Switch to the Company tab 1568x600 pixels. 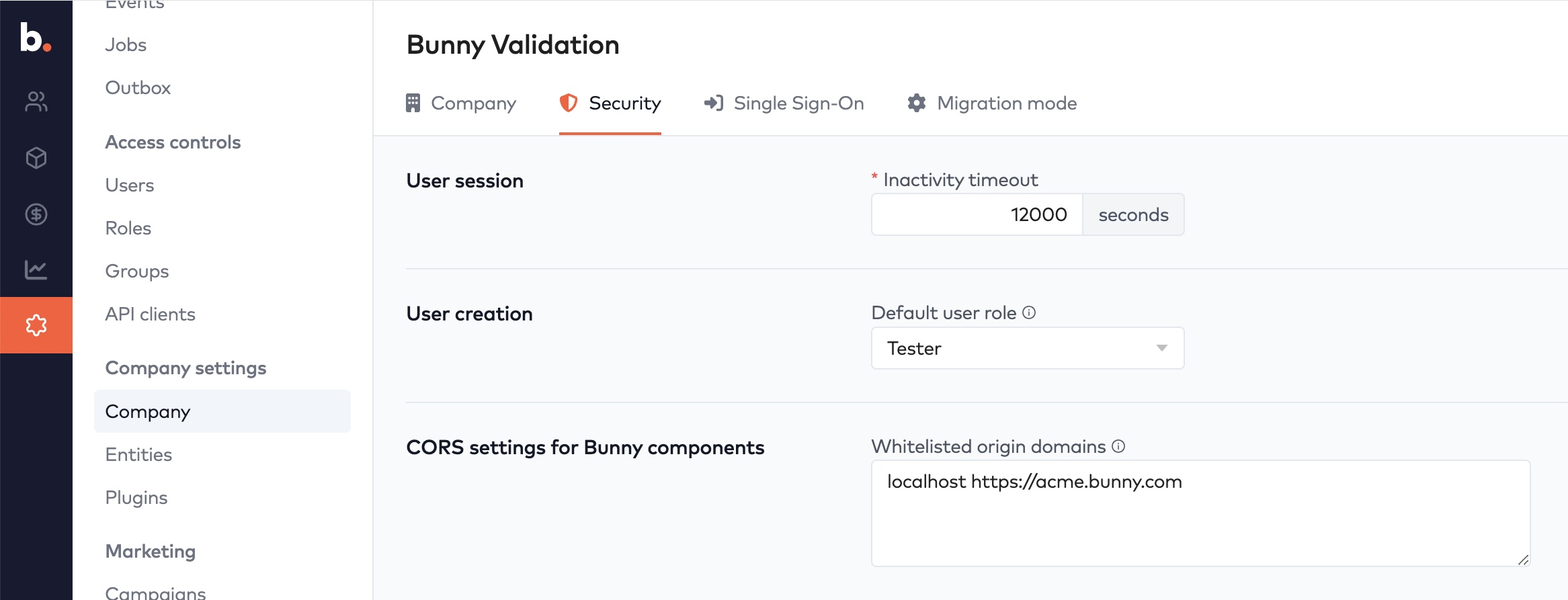(461, 103)
